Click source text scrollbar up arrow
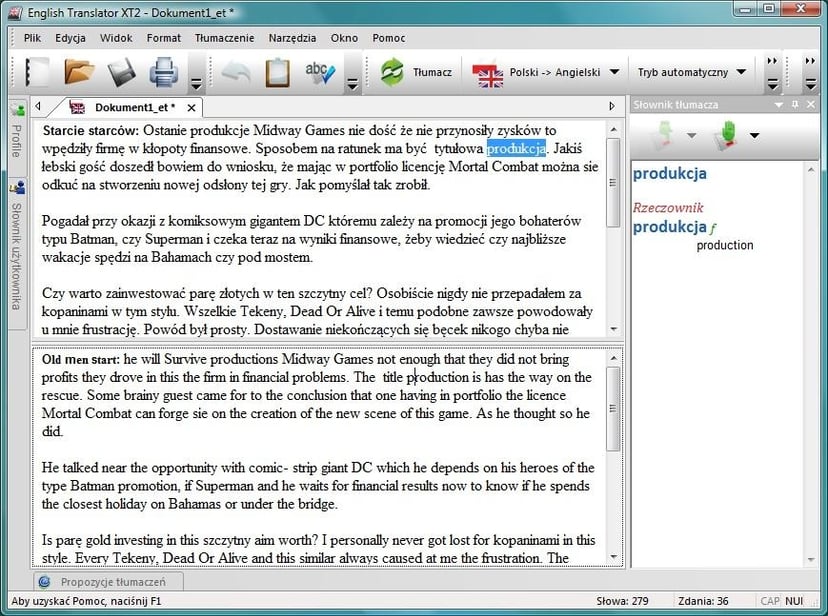Viewport: 828px width, 616px height. 613,129
